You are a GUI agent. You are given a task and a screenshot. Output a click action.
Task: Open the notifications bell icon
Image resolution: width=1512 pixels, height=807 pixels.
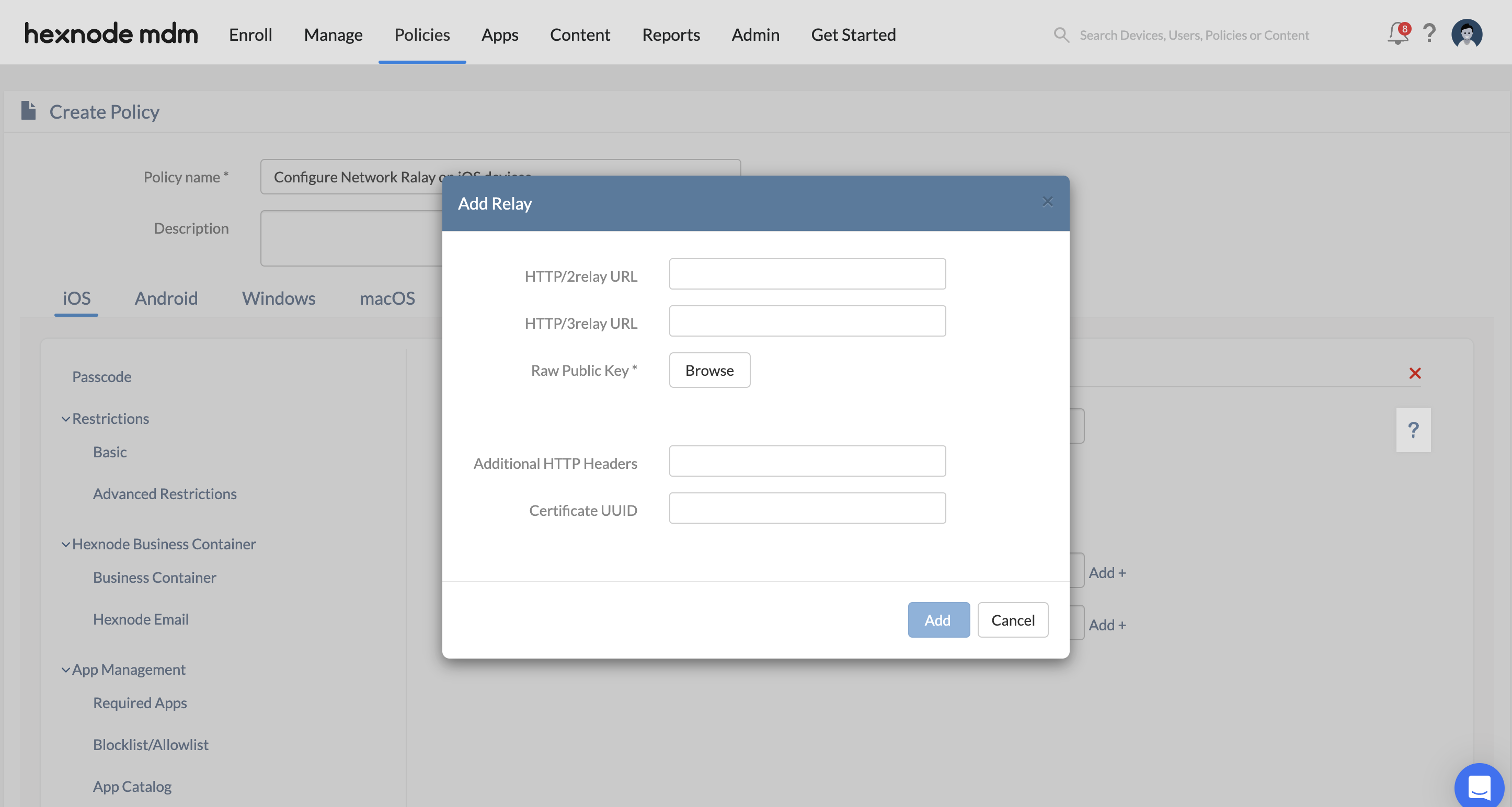click(x=1398, y=33)
